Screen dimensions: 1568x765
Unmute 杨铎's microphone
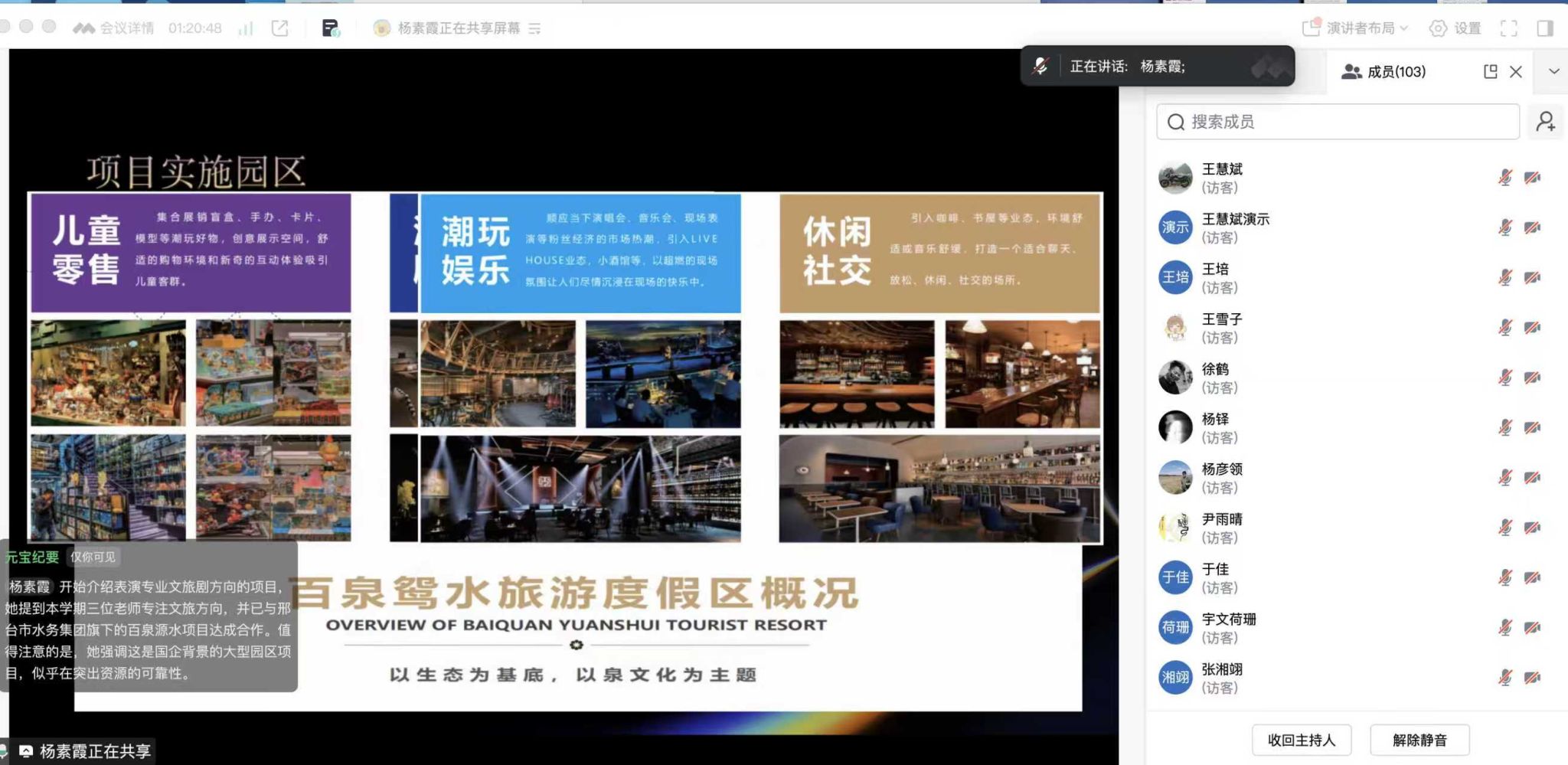tap(1505, 427)
